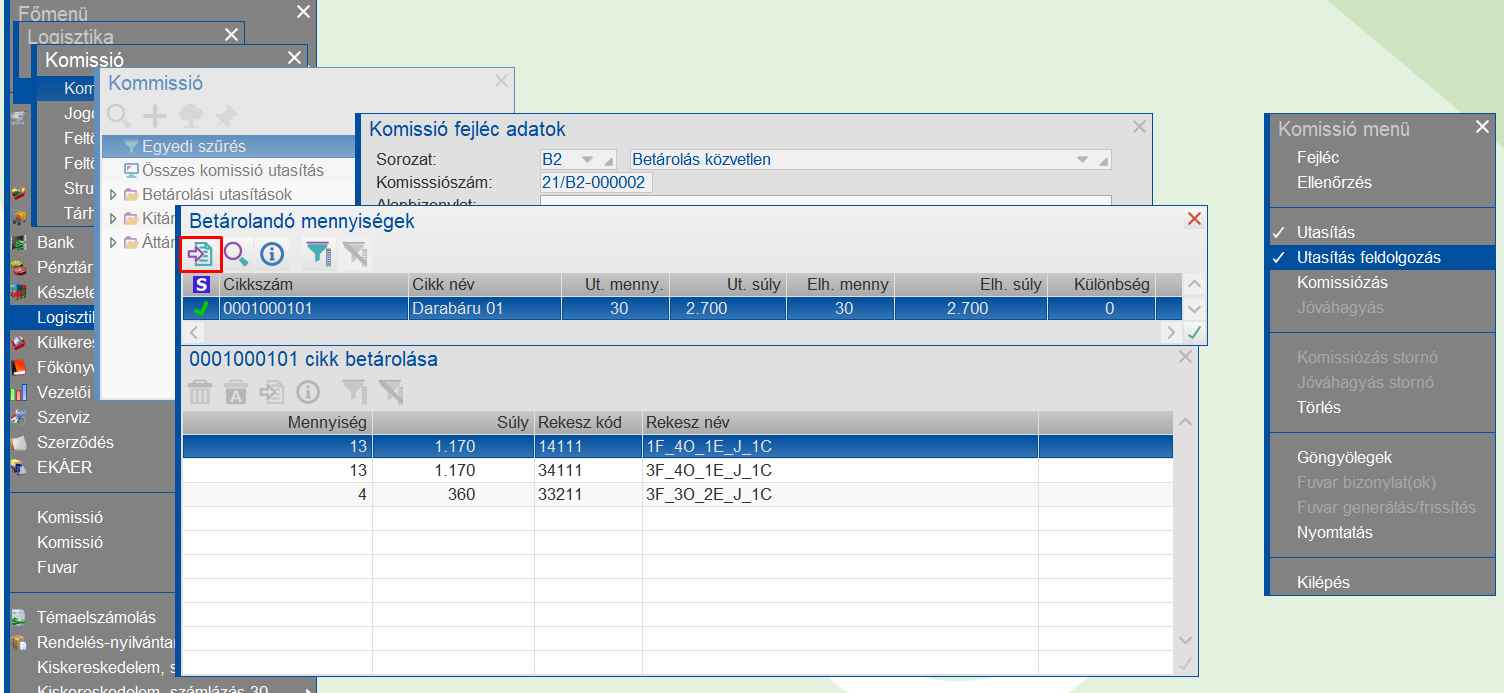Click the horizontal scroll left arrow in quantities table
Screen dimensions: 1504x693
click(194, 332)
